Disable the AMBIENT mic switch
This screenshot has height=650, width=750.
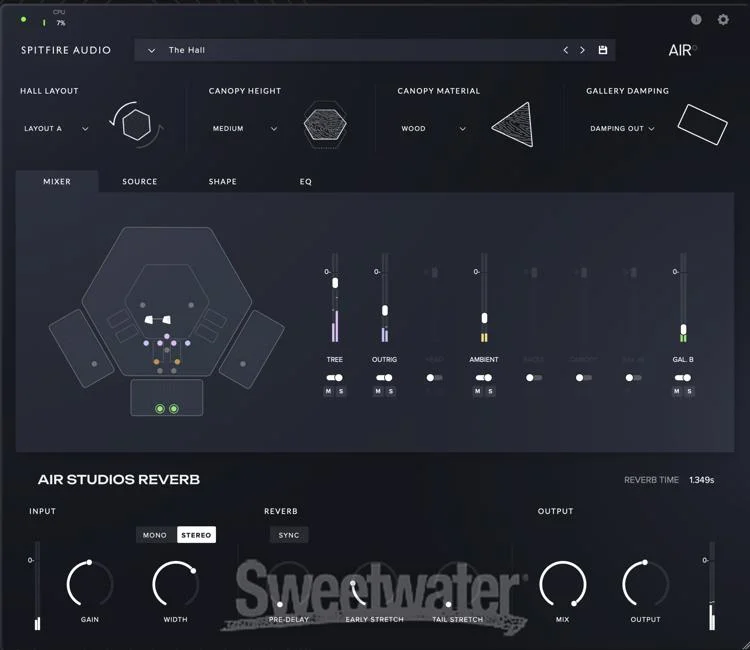coord(483,378)
